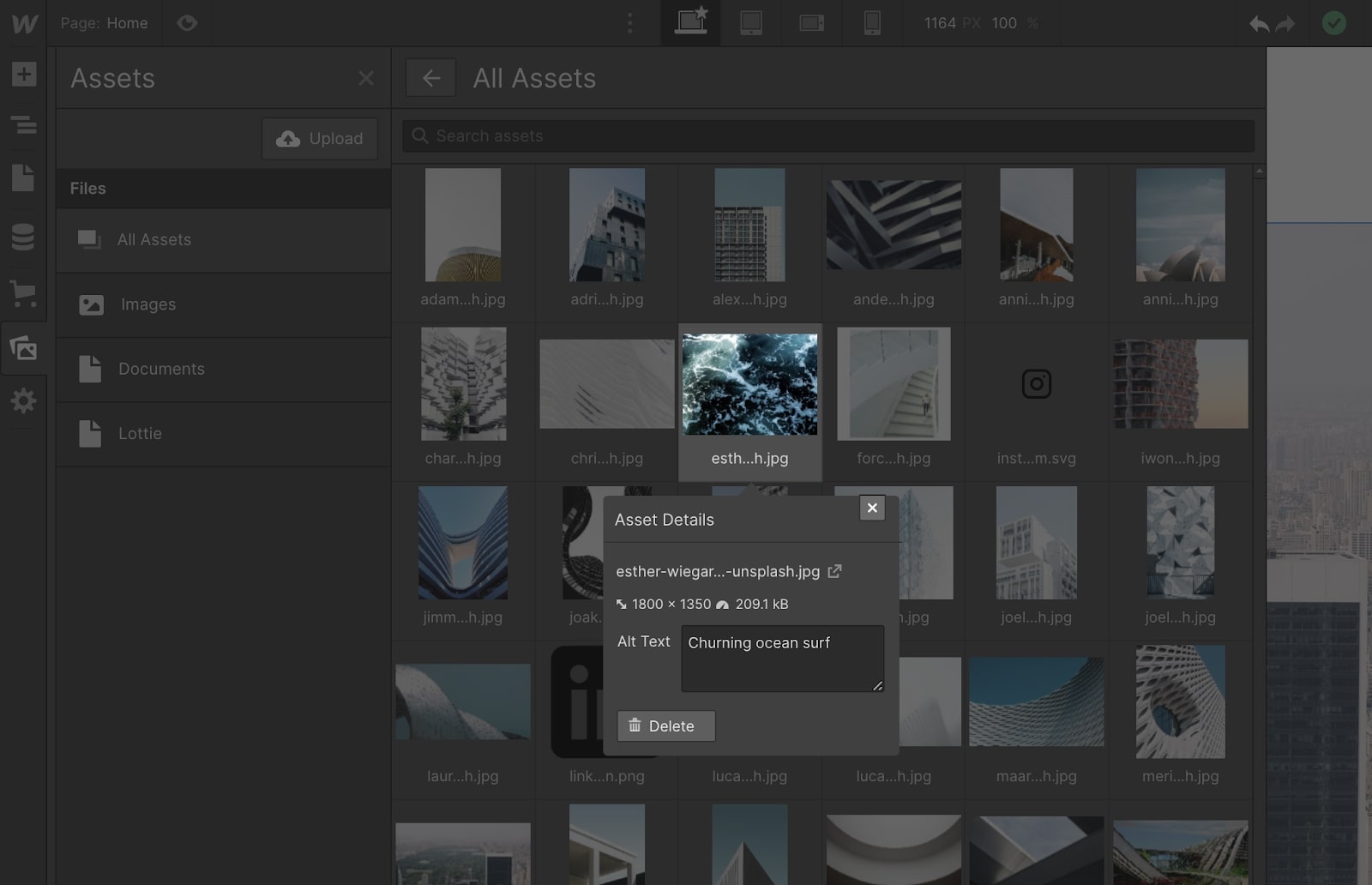Open the Pages panel
1372x885 pixels.
(24, 178)
